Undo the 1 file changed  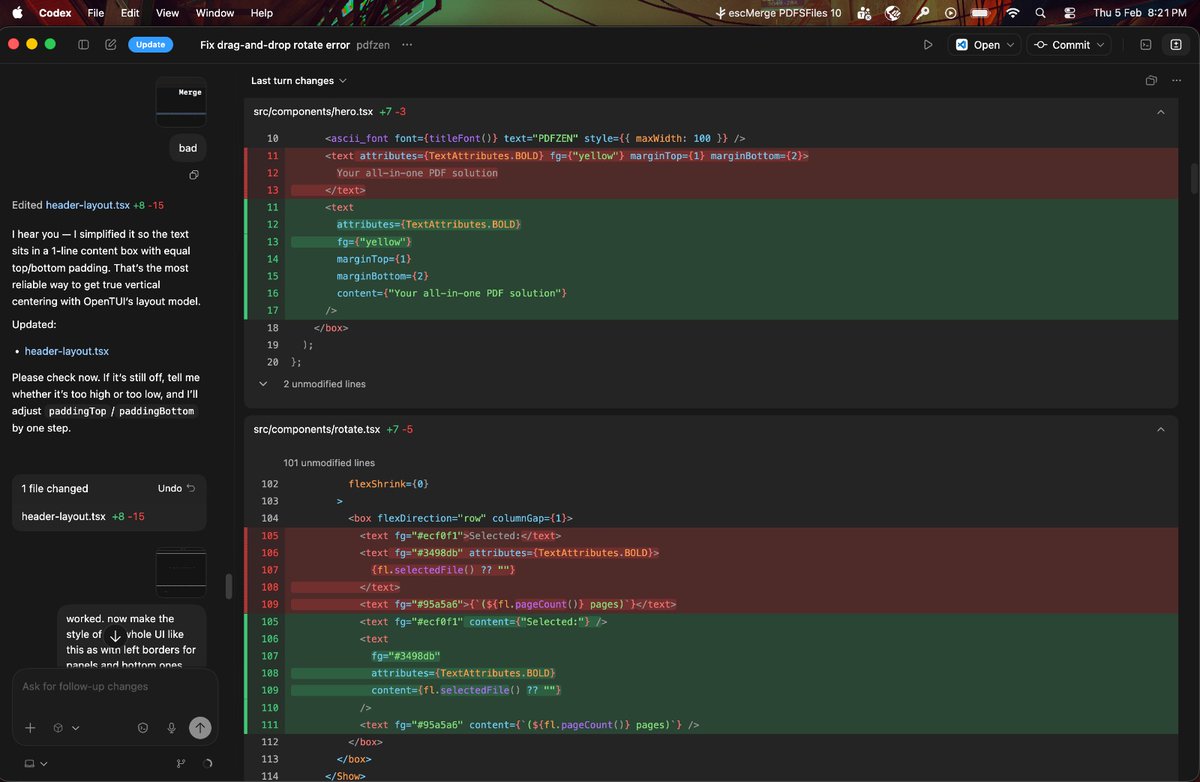click(x=176, y=489)
